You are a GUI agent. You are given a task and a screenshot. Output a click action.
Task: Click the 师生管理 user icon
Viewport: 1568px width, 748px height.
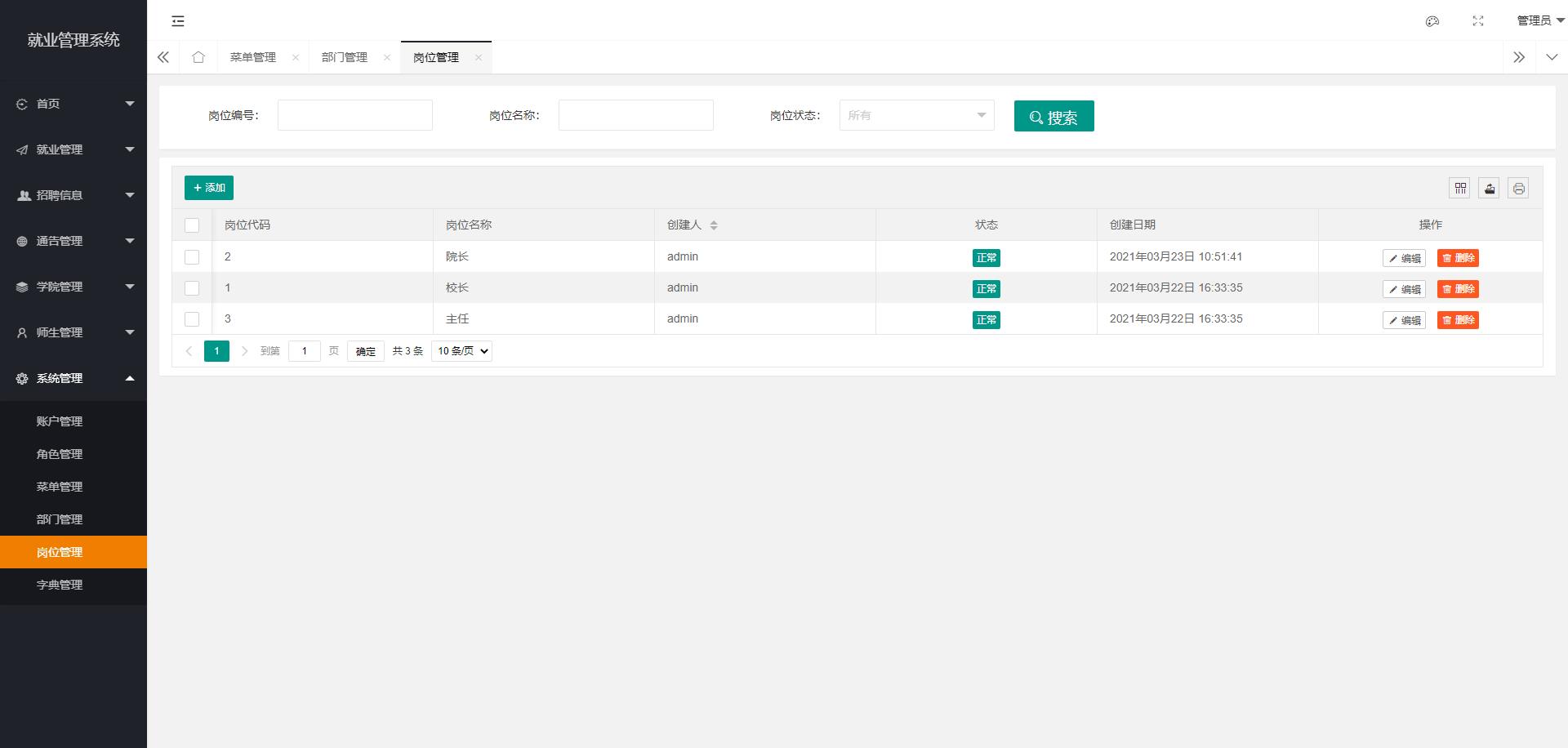(x=22, y=333)
